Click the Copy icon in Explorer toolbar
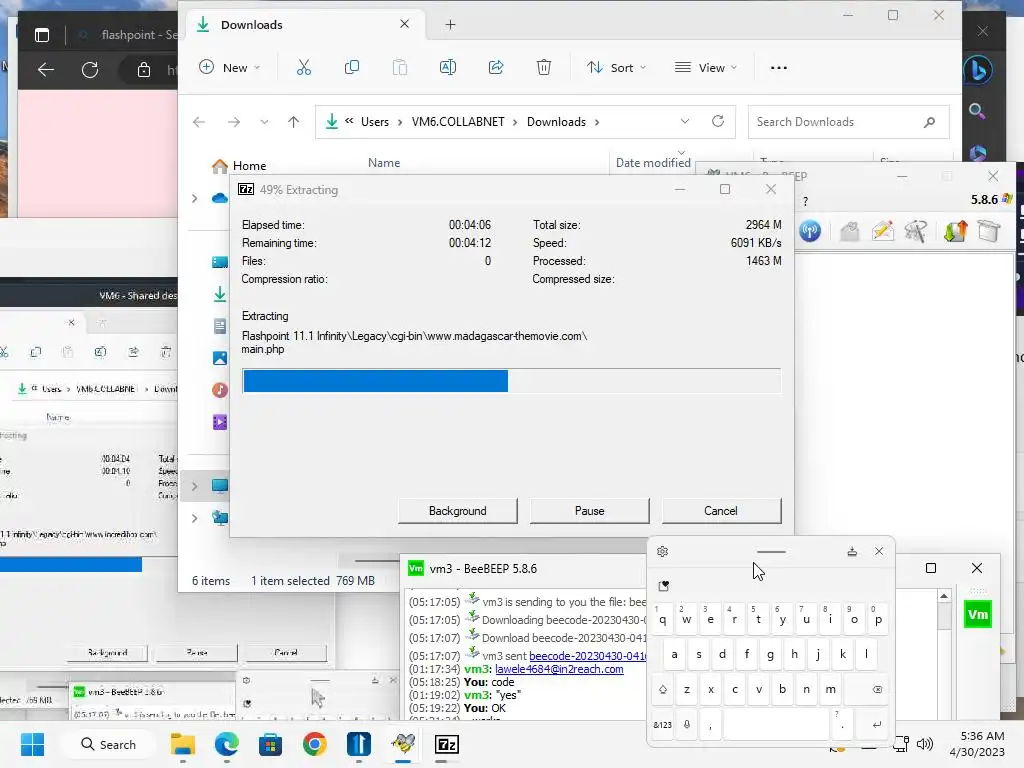 click(x=351, y=67)
